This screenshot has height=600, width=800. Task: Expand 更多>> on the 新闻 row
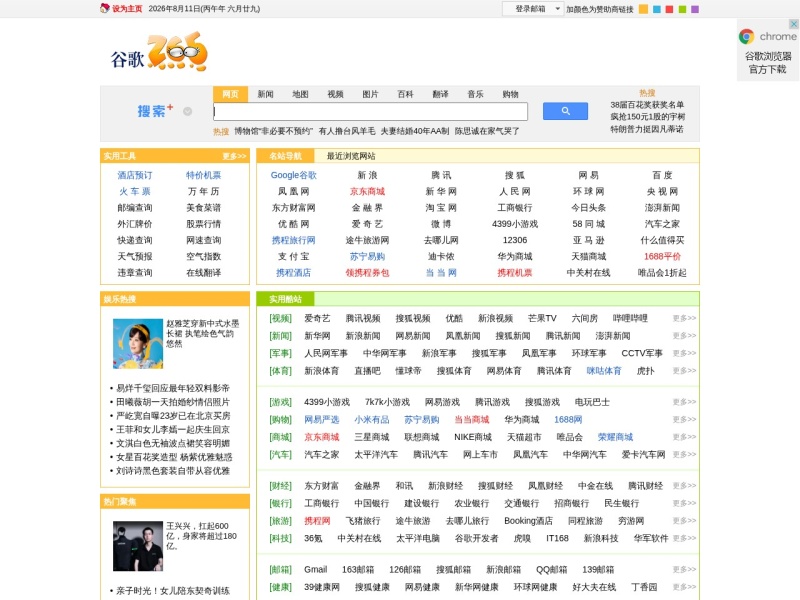coord(684,335)
